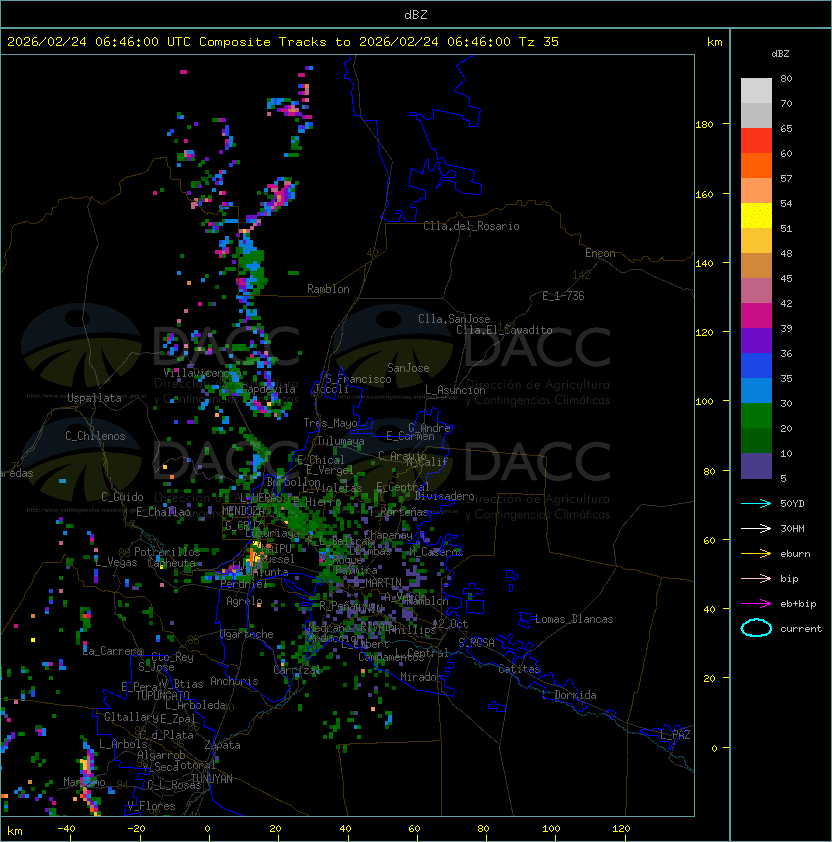832x842 pixels.
Task: Click the '50YD' legend label
Action: click(792, 503)
